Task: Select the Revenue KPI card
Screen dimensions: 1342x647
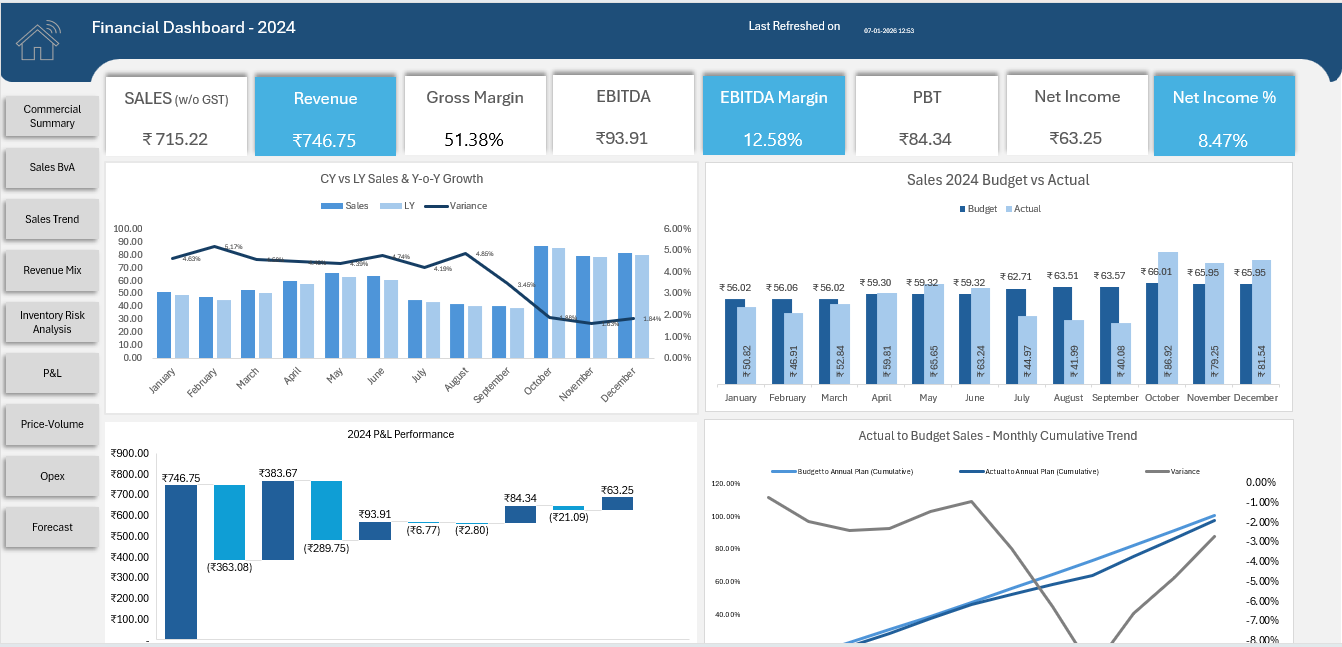Action: [x=325, y=114]
